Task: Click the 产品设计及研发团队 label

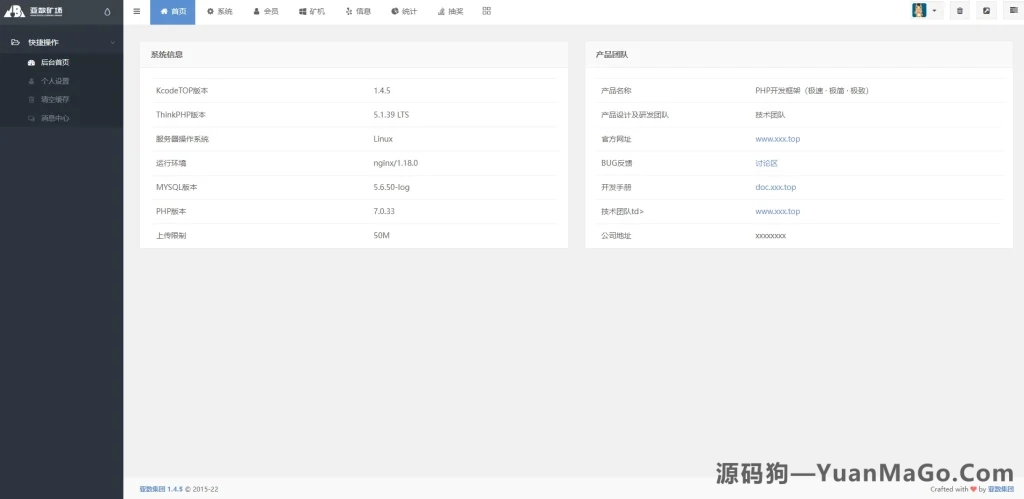Action: tap(635, 115)
